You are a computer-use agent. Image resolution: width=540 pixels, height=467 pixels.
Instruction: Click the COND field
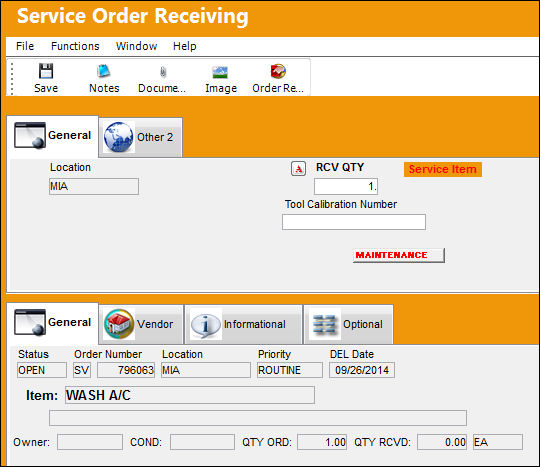point(202,442)
